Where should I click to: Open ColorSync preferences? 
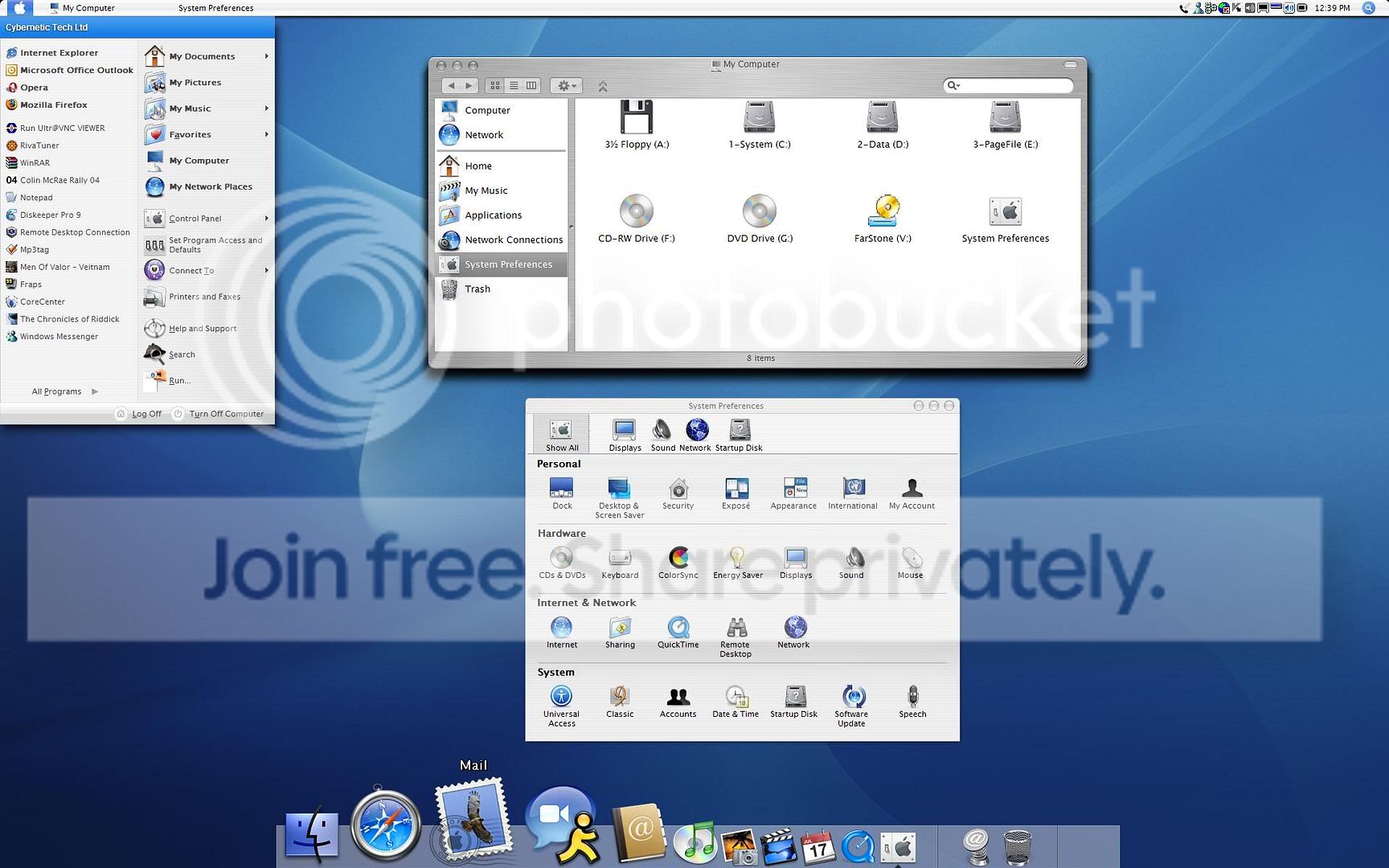coord(678,563)
